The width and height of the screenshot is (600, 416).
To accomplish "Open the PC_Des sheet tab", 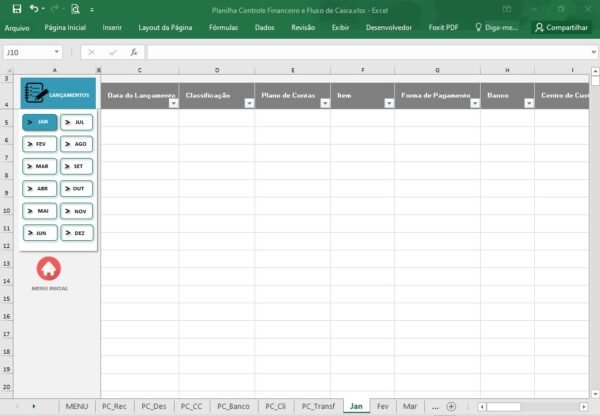I will (154, 406).
